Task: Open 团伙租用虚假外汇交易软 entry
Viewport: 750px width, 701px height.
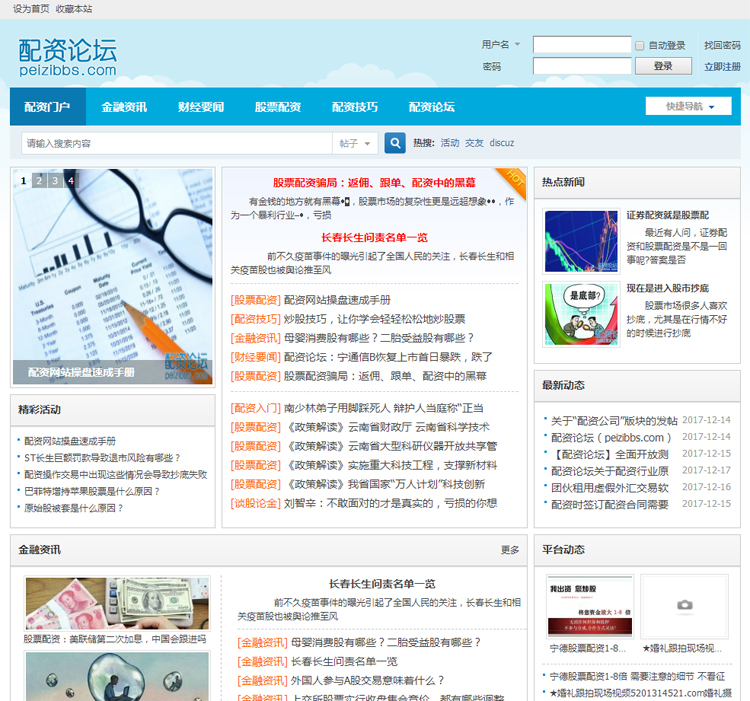Action: point(610,488)
